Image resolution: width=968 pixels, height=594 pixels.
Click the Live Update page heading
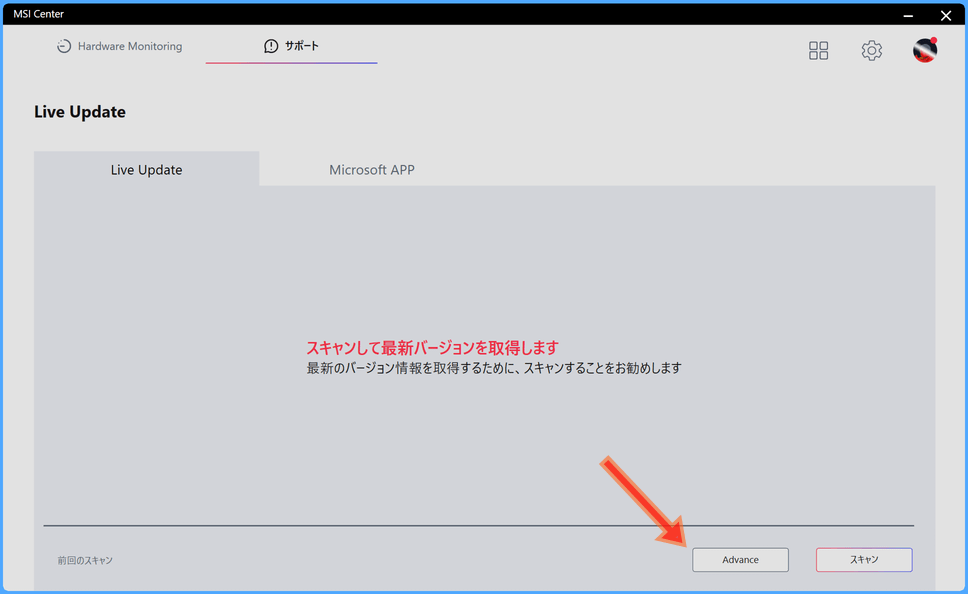tap(80, 112)
